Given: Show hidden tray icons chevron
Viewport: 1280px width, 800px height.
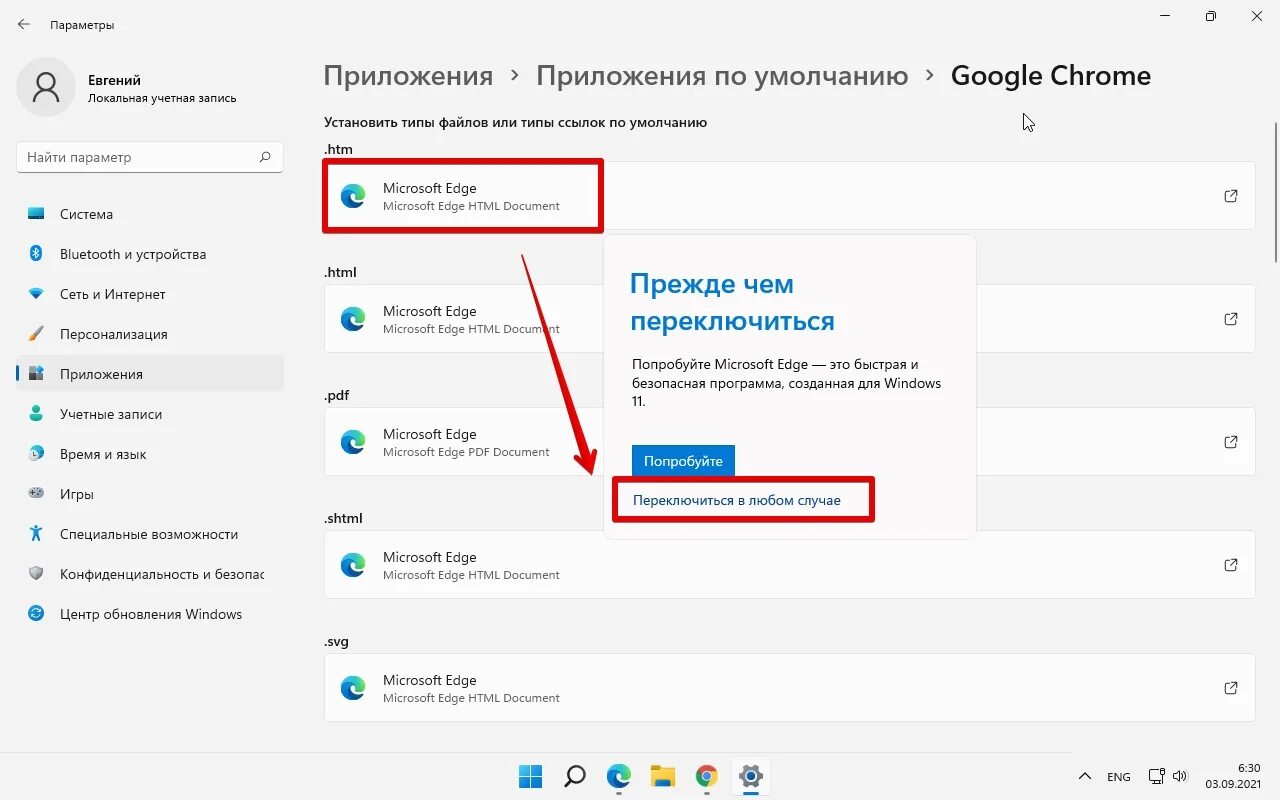Looking at the screenshot, I should pos(1085,776).
